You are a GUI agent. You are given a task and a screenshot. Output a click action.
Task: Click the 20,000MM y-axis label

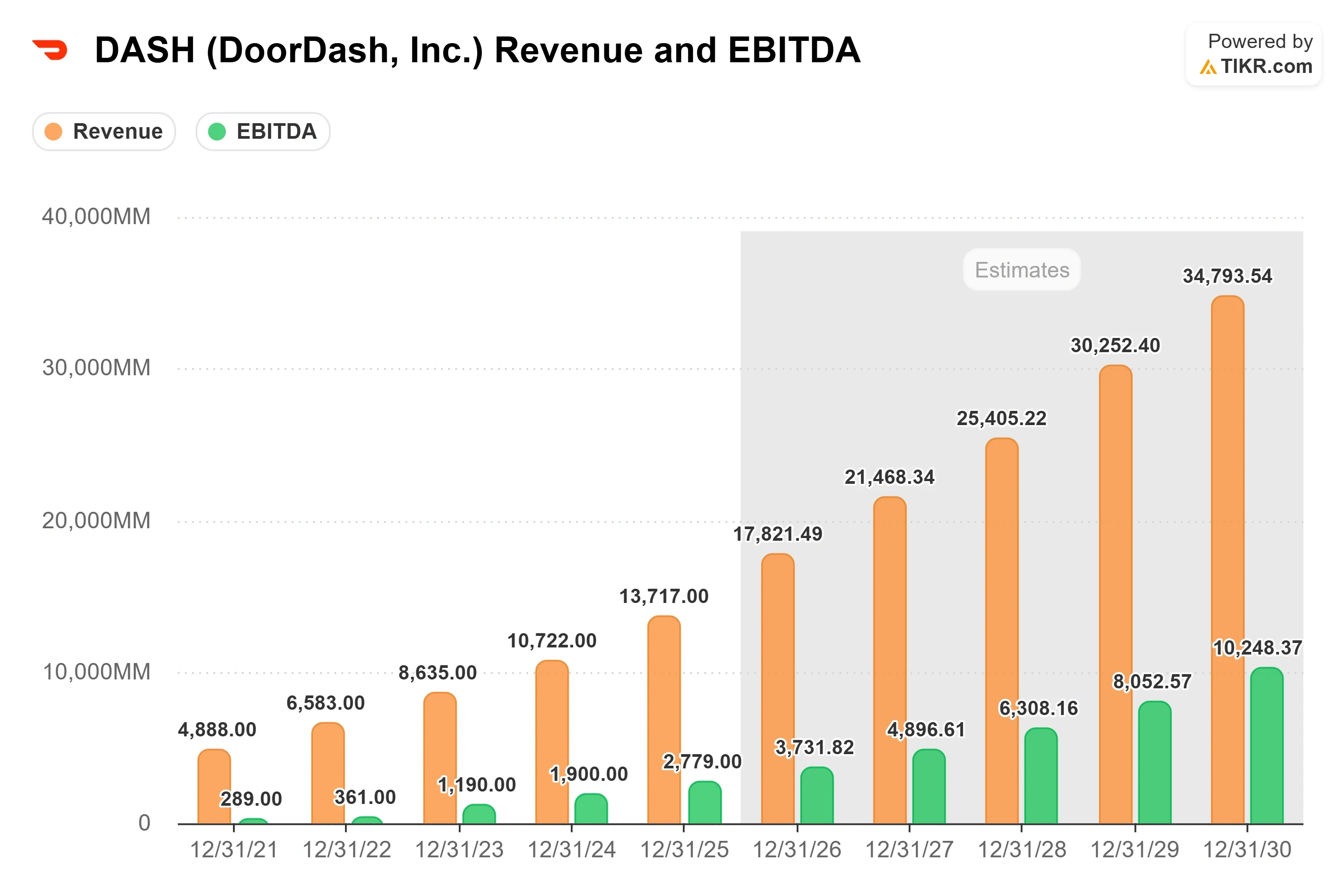point(96,521)
